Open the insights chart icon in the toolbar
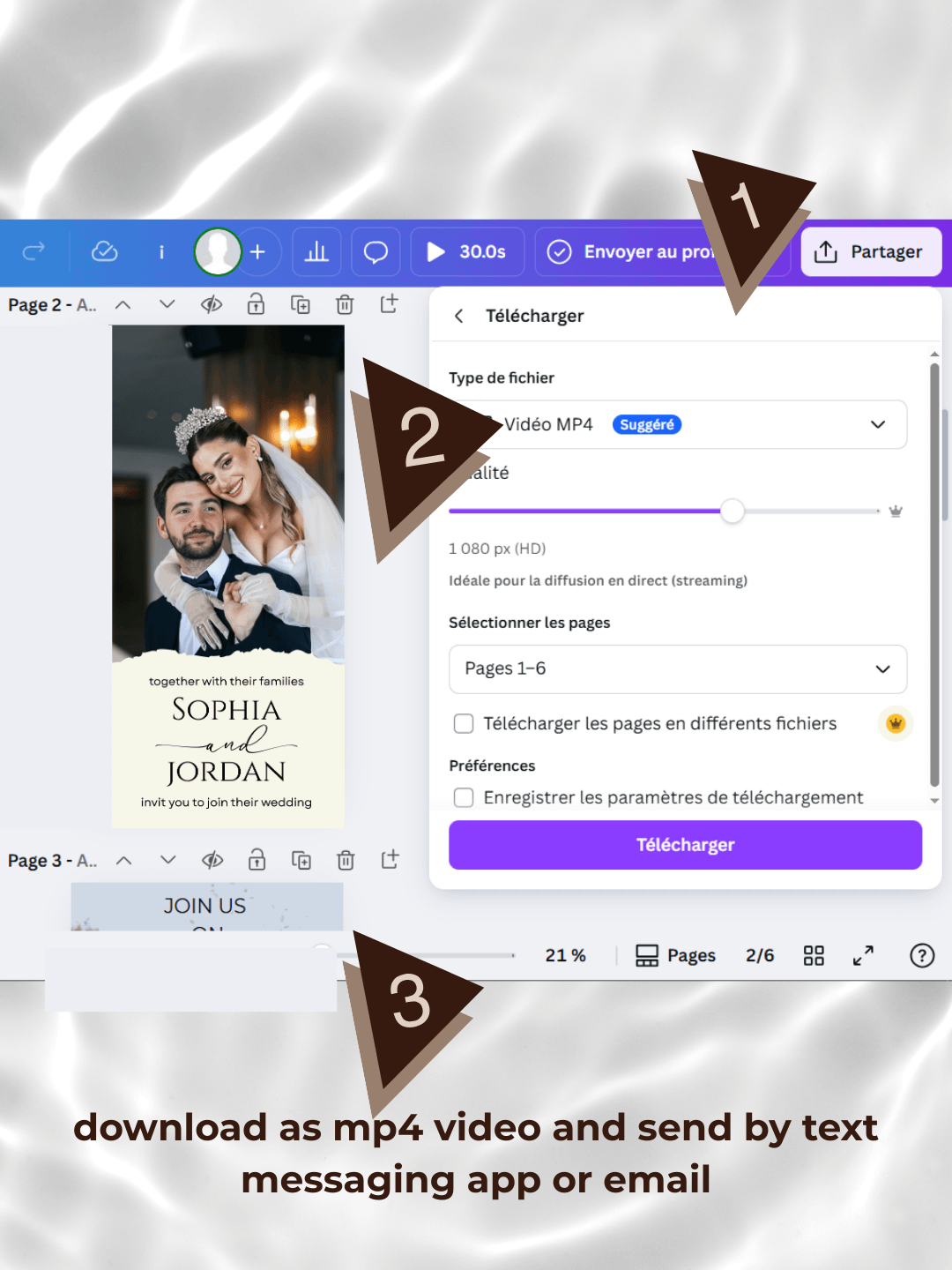Viewport: 952px width, 1270px height. (x=316, y=251)
